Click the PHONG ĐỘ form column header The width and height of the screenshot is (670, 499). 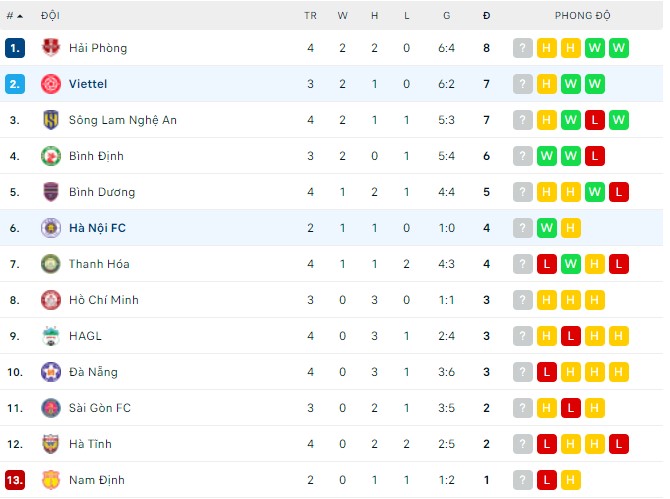point(583,16)
